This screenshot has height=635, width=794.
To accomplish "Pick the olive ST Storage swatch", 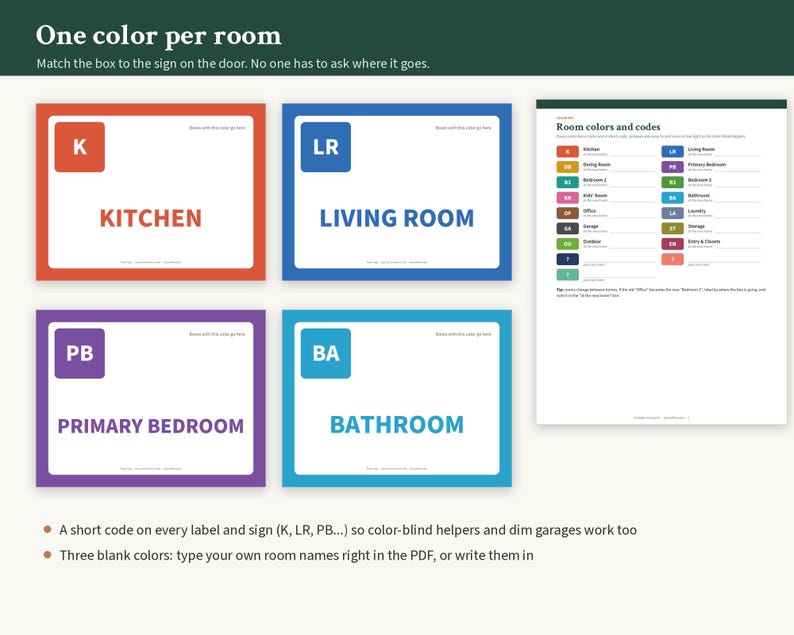I will pos(672,228).
